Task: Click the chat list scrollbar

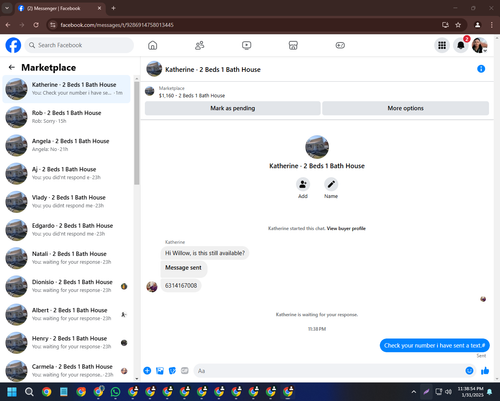Action: click(x=137, y=133)
